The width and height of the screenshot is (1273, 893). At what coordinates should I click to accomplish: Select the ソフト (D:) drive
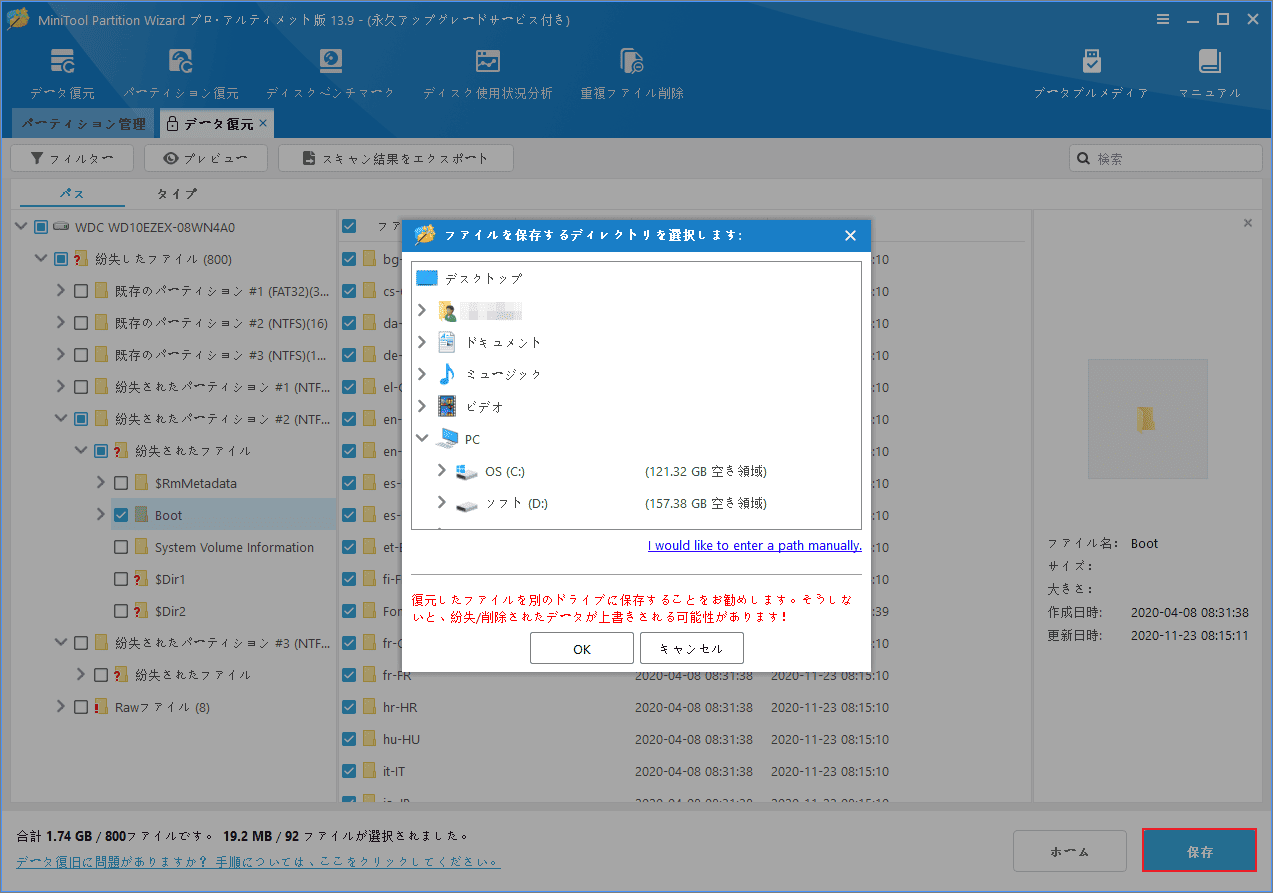click(515, 503)
